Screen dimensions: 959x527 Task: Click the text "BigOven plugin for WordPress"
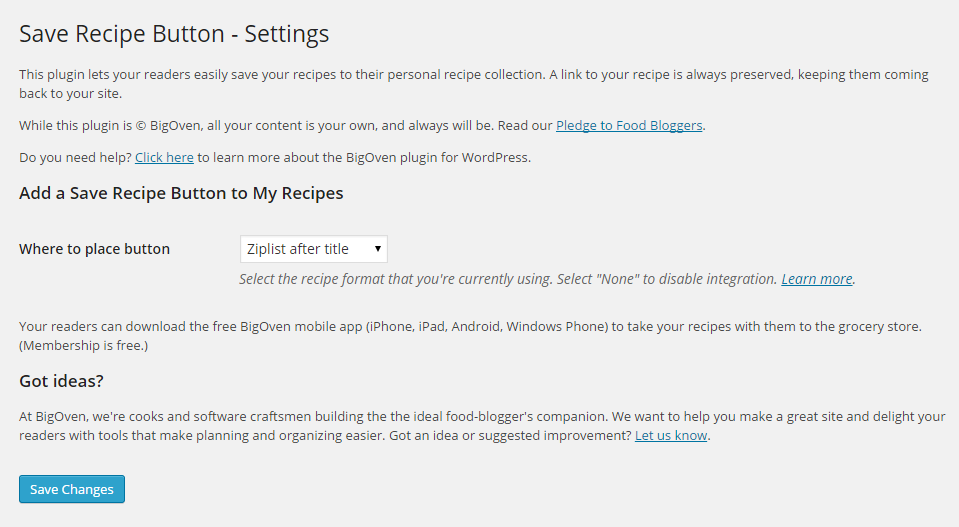(x=438, y=157)
